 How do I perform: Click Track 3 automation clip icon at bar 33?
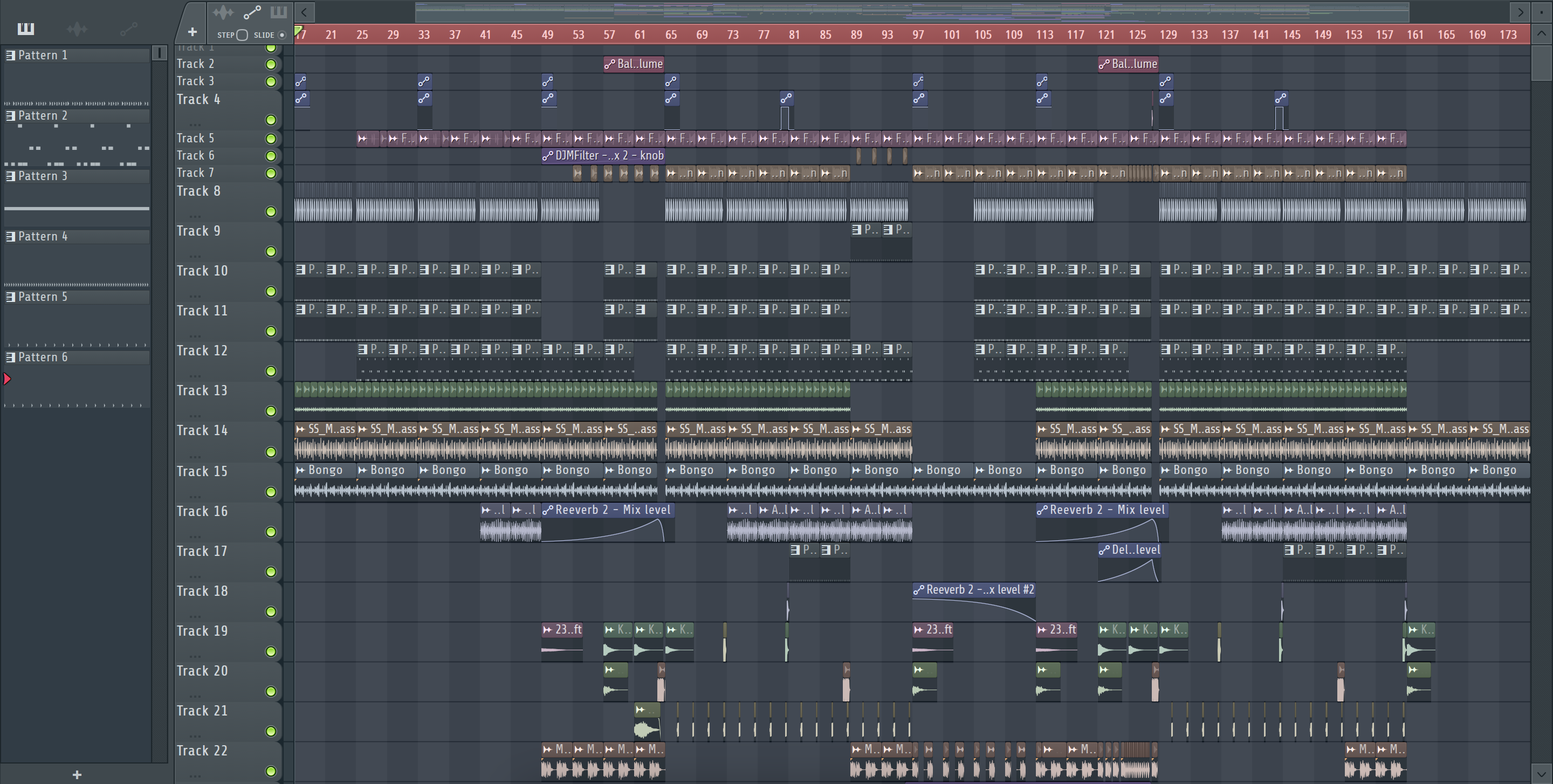click(x=424, y=81)
